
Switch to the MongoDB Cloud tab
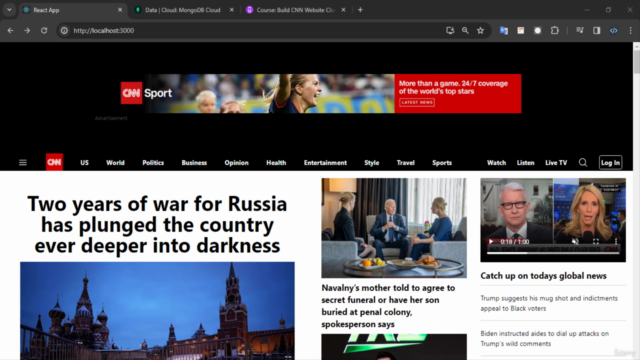pos(182,10)
